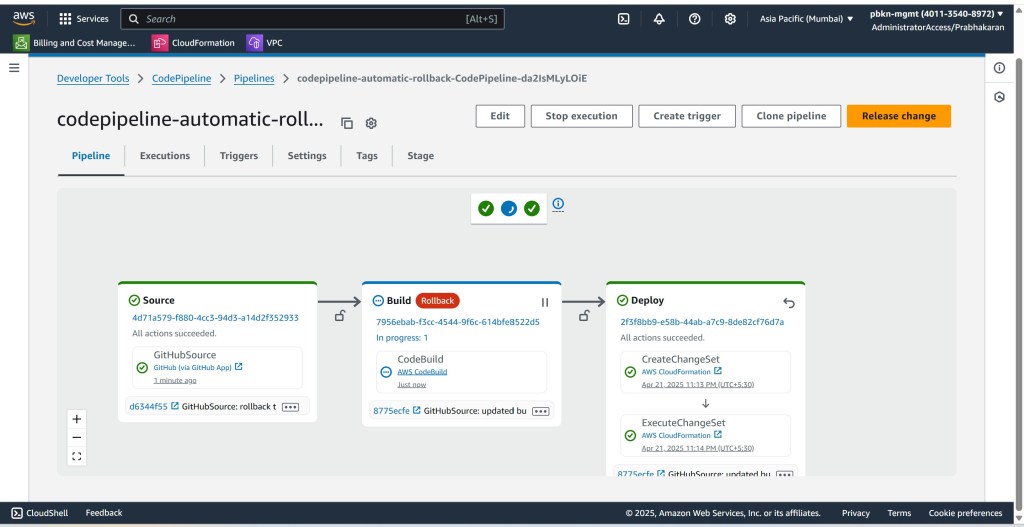The image size is (1024, 527).
Task: Toggle the left side navigation menu
Action: 14,67
